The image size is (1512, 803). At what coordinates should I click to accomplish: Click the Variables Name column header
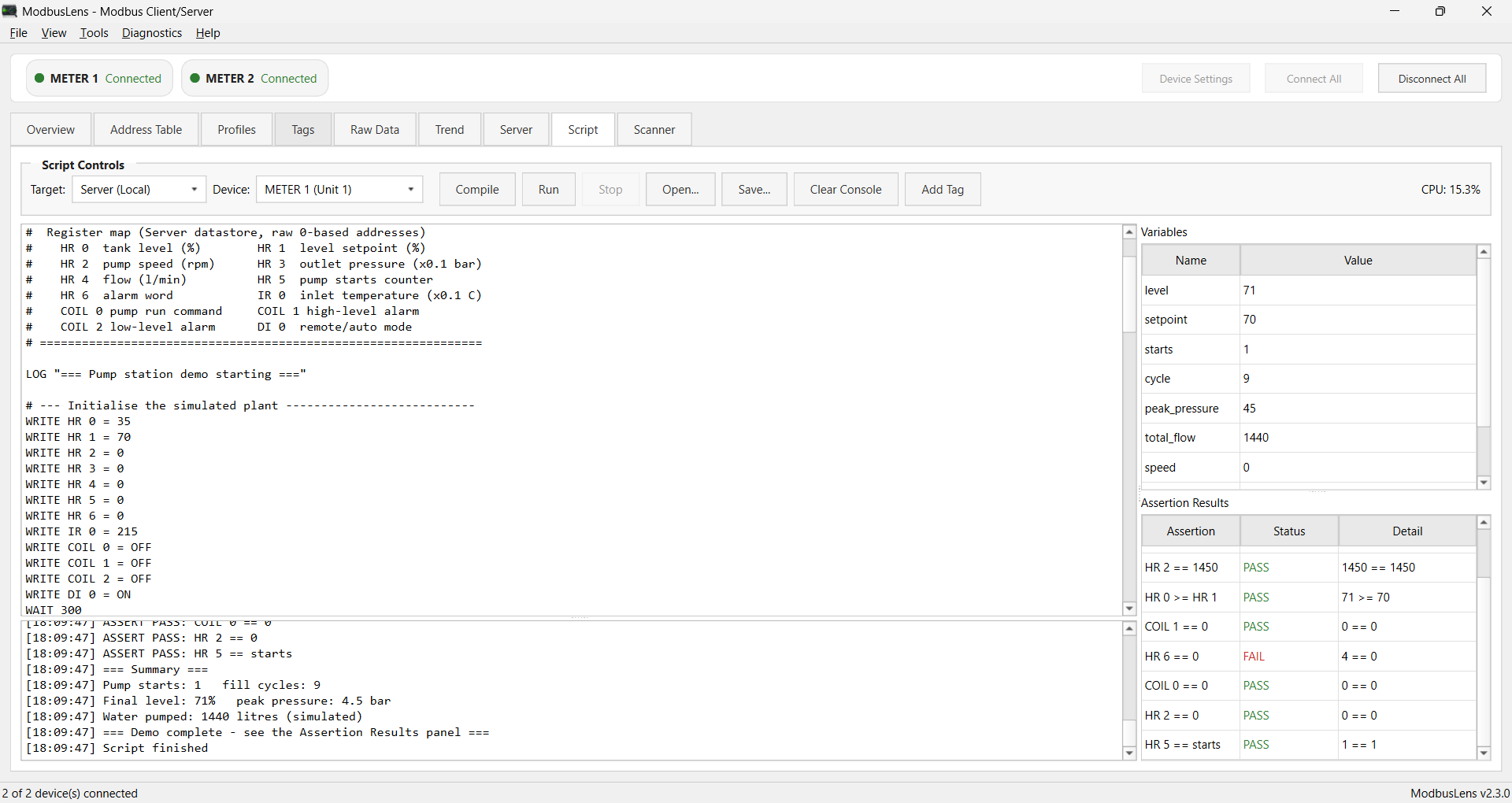(x=1191, y=261)
